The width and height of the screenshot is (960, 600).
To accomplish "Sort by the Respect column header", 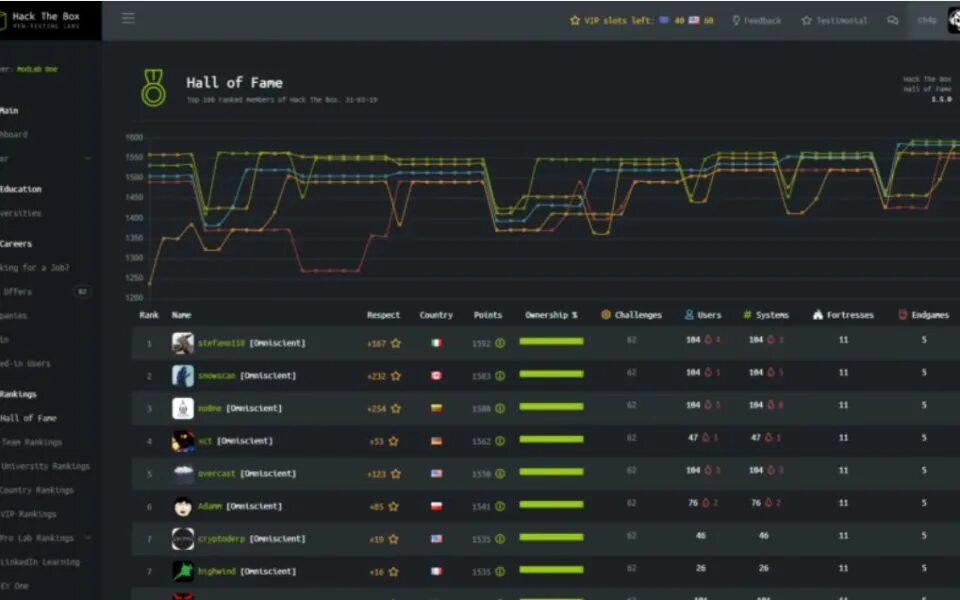I will pyautogui.click(x=383, y=315).
